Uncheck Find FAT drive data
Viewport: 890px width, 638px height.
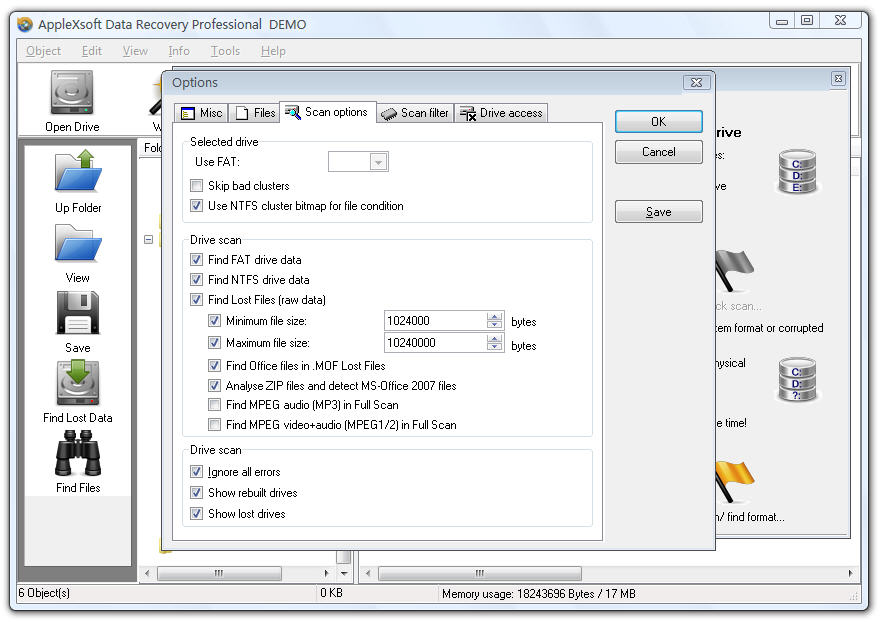point(196,259)
